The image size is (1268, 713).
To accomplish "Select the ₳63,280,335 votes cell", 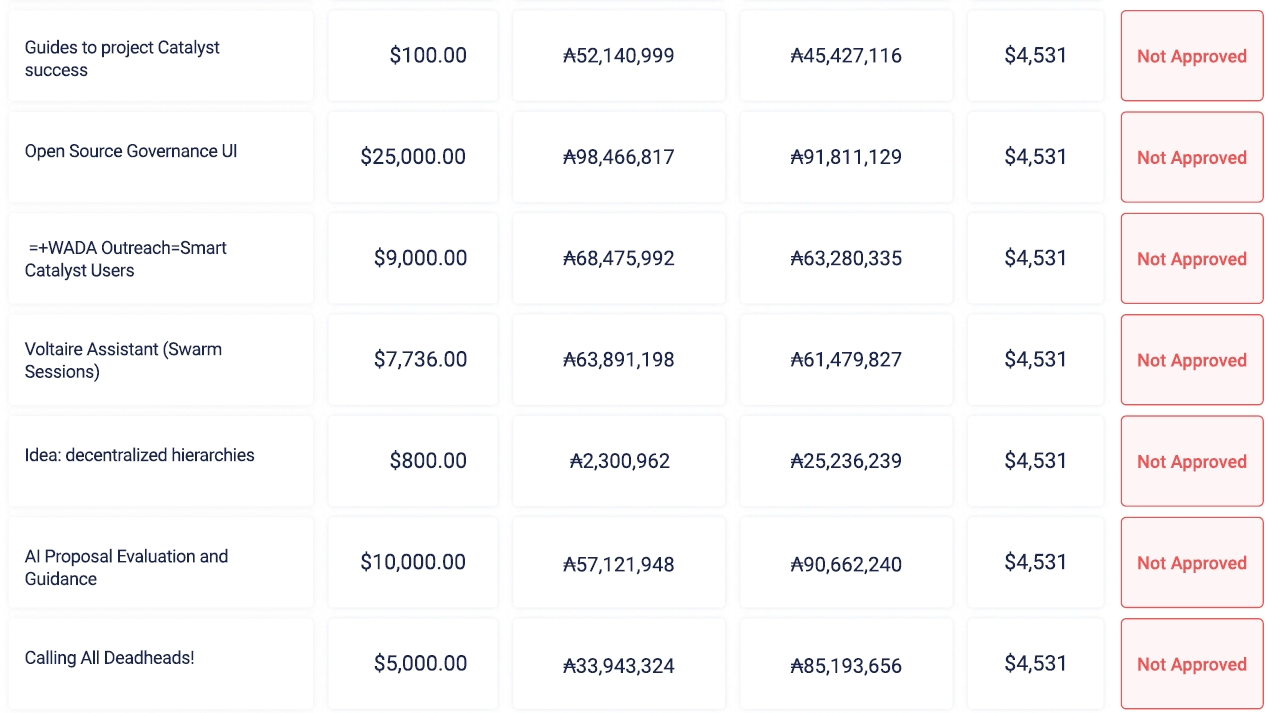I will tap(846, 259).
